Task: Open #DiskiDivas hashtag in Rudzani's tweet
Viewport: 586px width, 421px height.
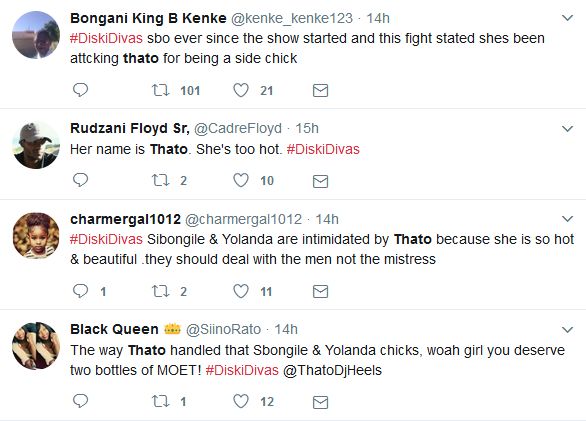Action: (x=323, y=149)
